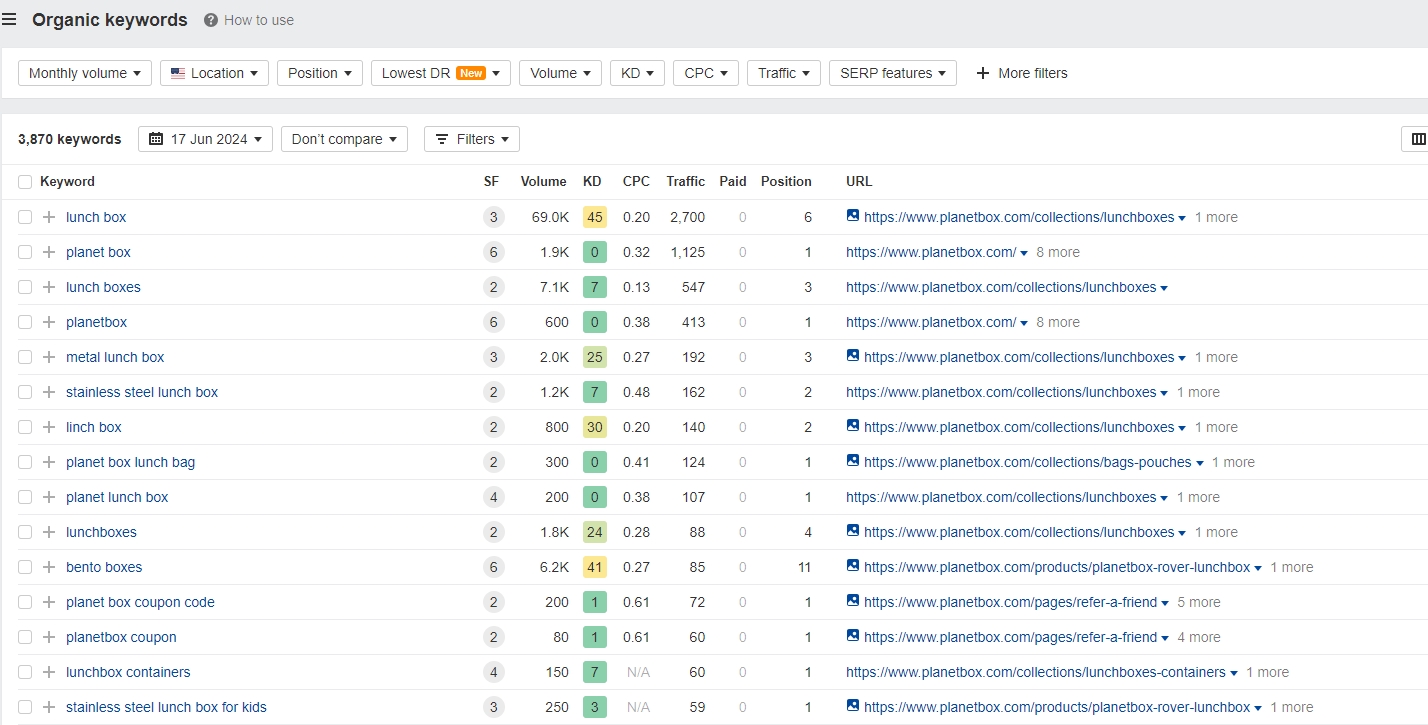Open the Don't compare dropdown
This screenshot has width=1428, height=725.
pyautogui.click(x=344, y=139)
